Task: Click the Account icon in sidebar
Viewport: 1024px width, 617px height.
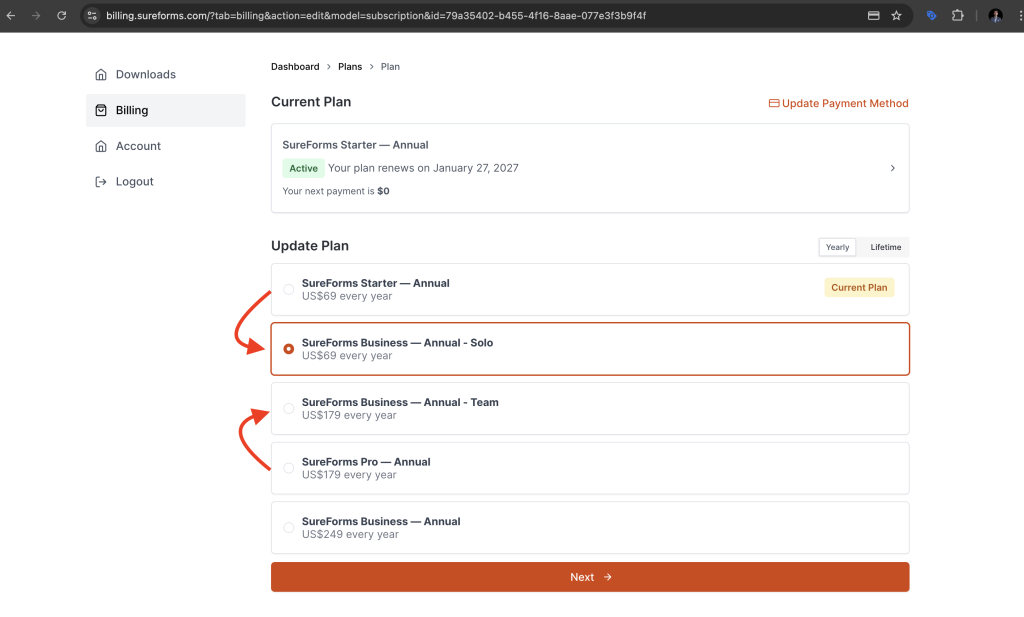Action: 101,146
